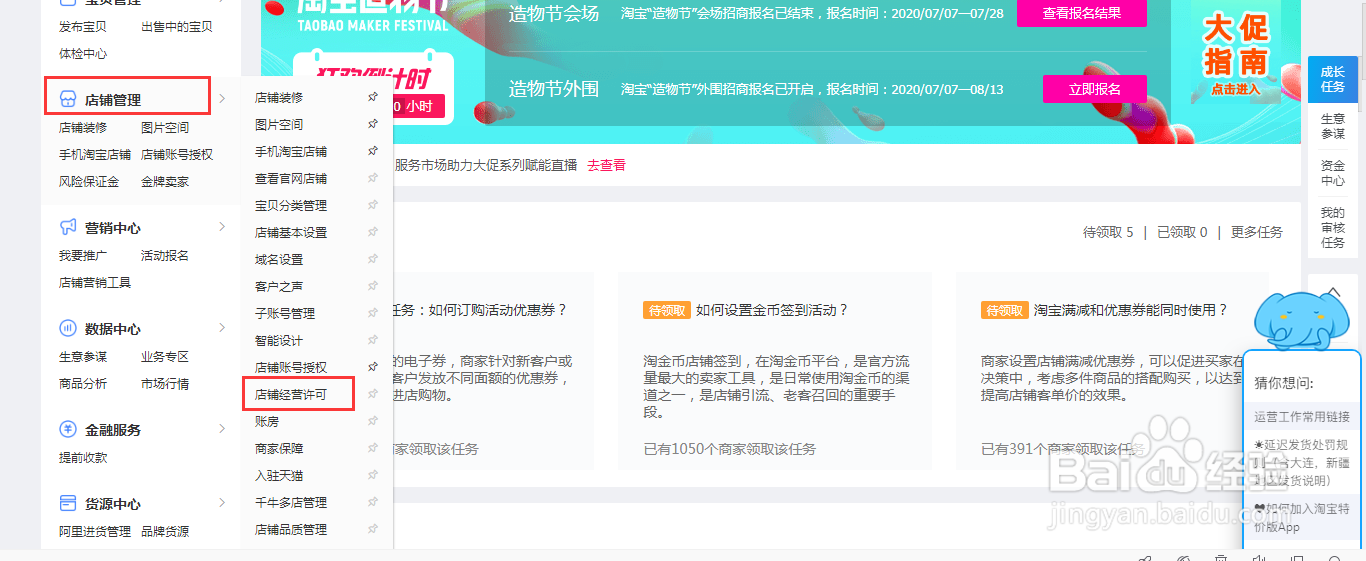Unpin 手机淘宝店铺 from the submenu
The height and width of the screenshot is (561, 1366).
[373, 151]
